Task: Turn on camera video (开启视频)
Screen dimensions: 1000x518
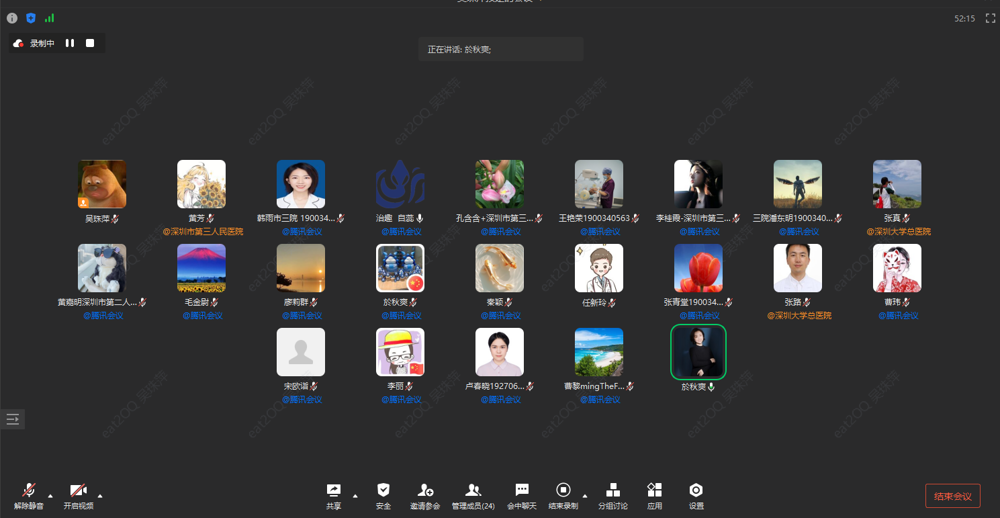Action: pyautogui.click(x=78, y=495)
